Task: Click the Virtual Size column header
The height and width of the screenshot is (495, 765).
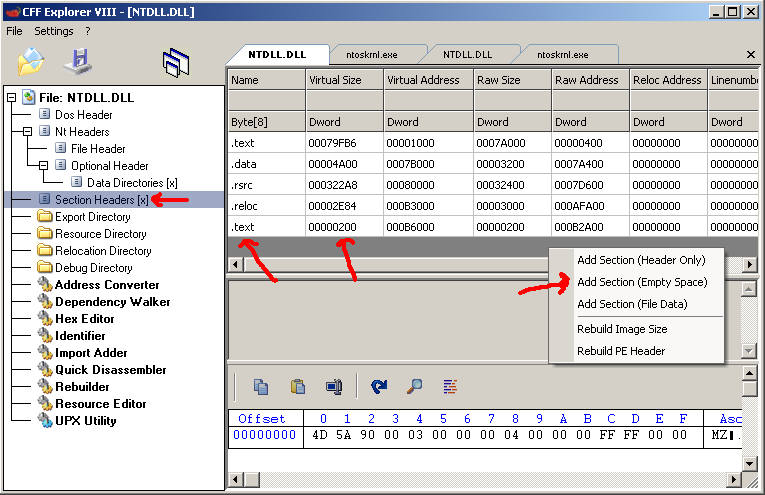Action: (344, 79)
